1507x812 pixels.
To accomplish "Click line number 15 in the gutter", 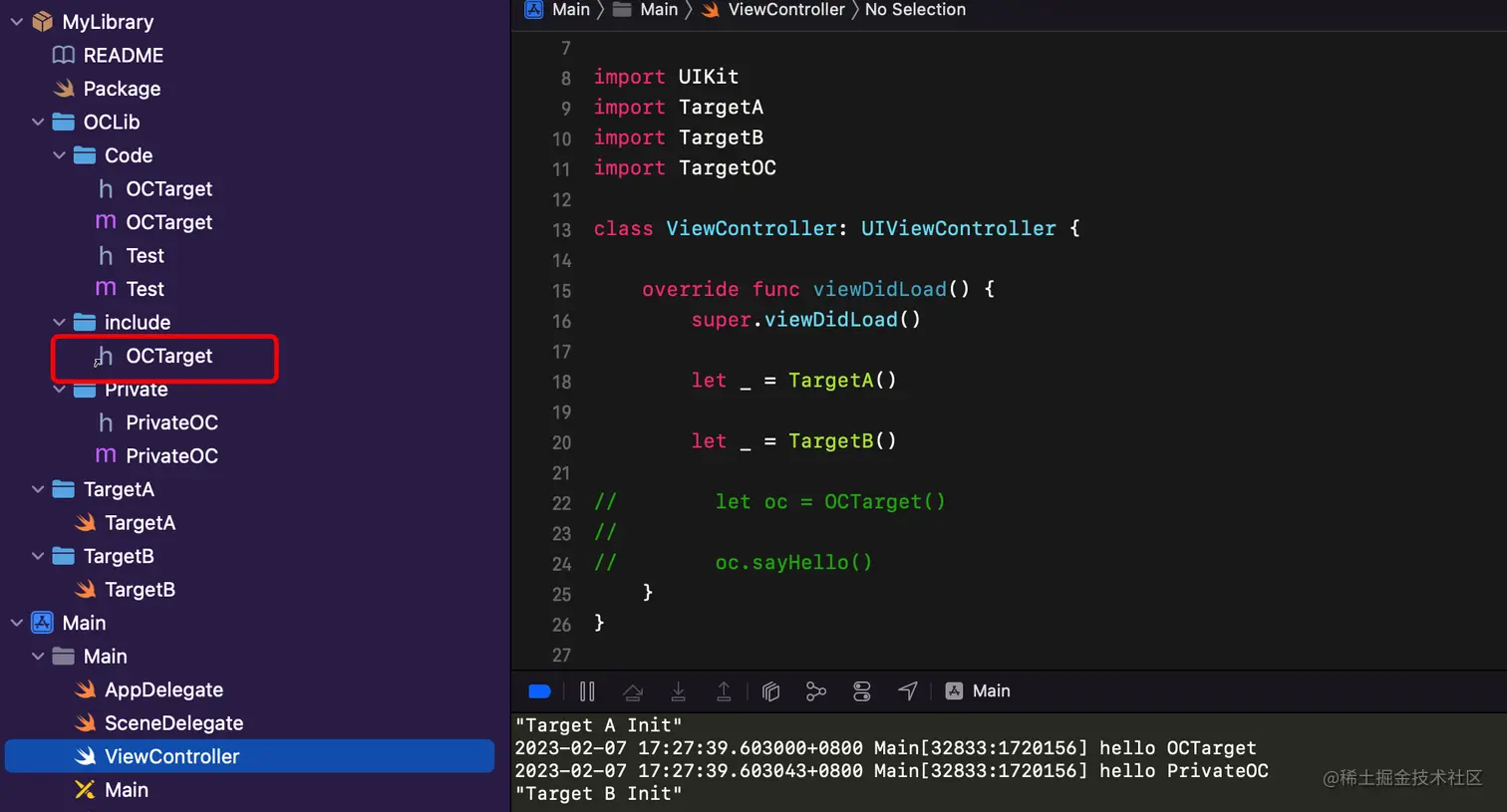I will click(562, 291).
